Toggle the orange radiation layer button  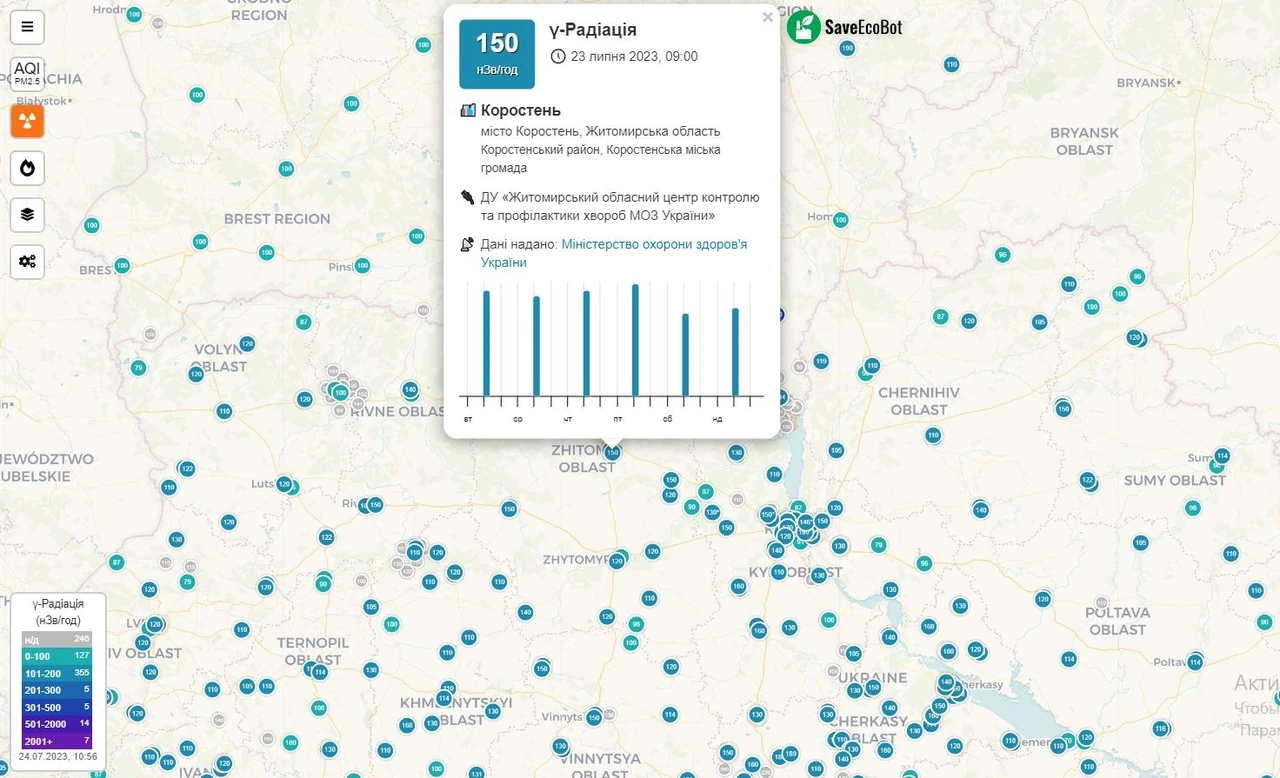[27, 121]
